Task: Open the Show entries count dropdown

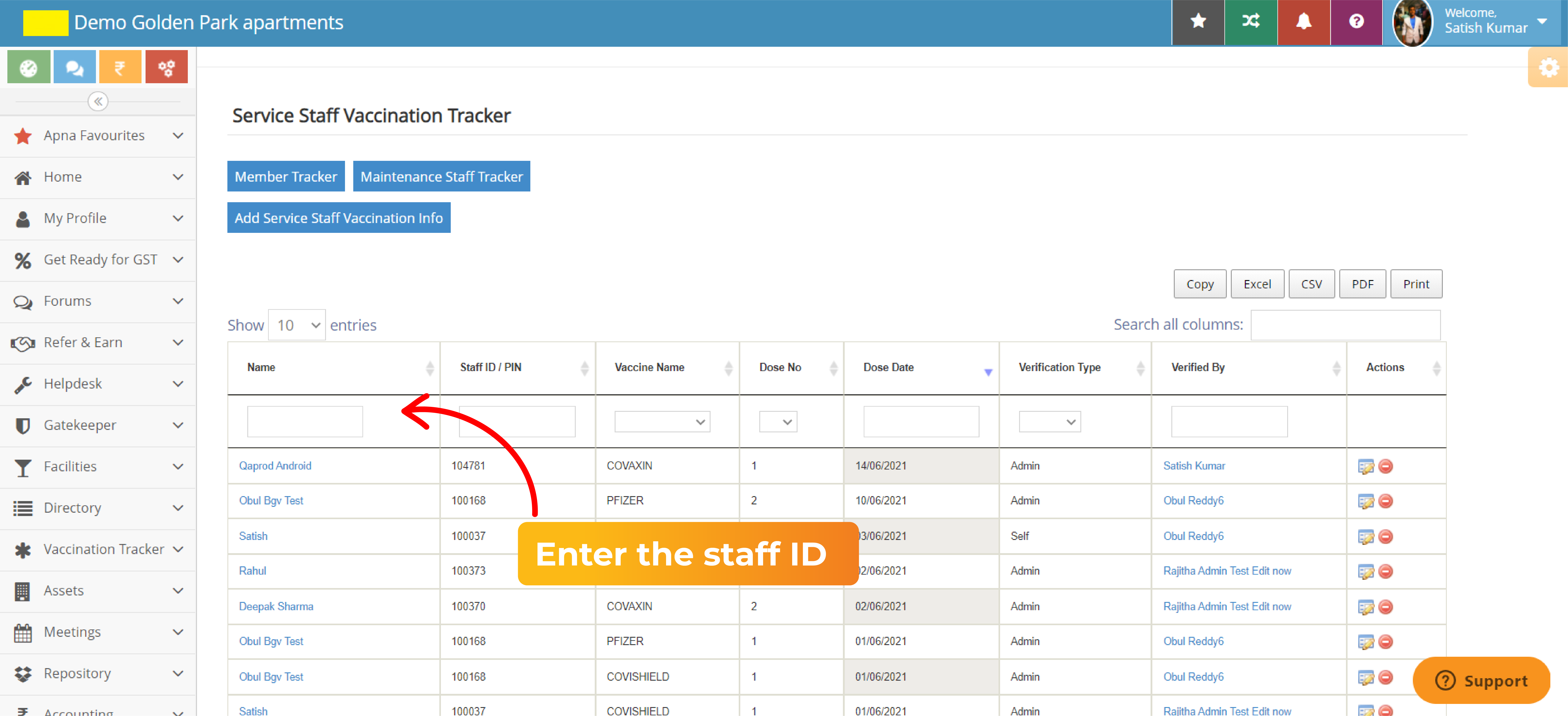Action: [297, 325]
